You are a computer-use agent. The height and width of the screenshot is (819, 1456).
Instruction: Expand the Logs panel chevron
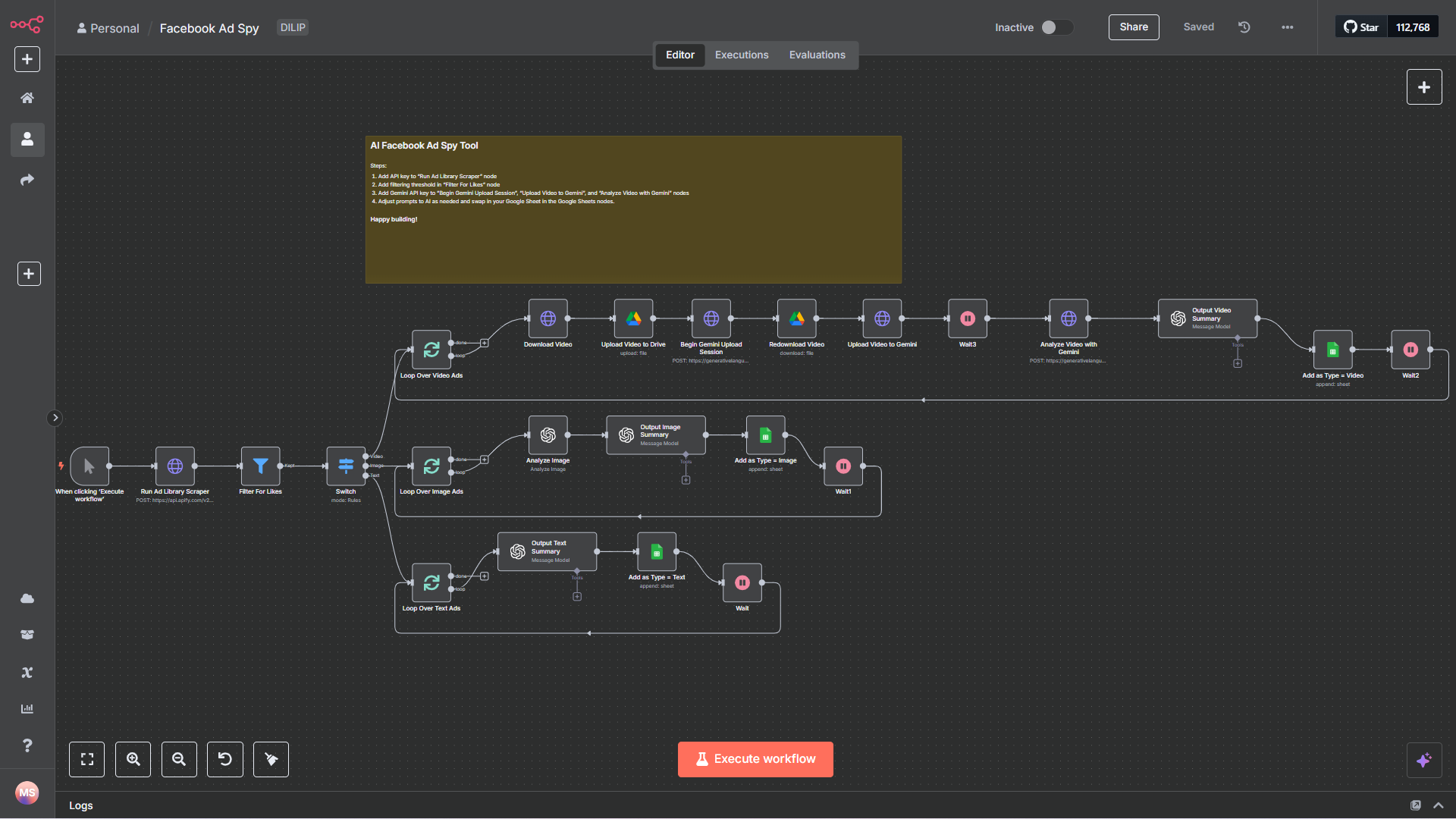(1439, 805)
